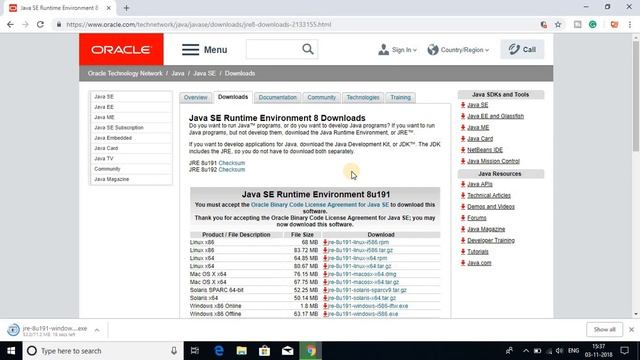Open Java Mission Control link
640x360 pixels.
pyautogui.click(x=493, y=161)
